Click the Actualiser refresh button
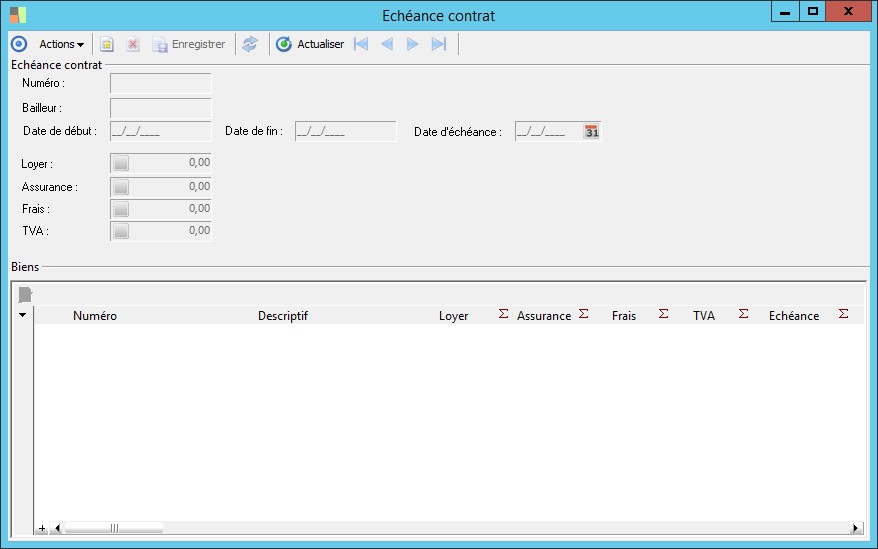Viewport: 878px width, 549px height. (310, 44)
